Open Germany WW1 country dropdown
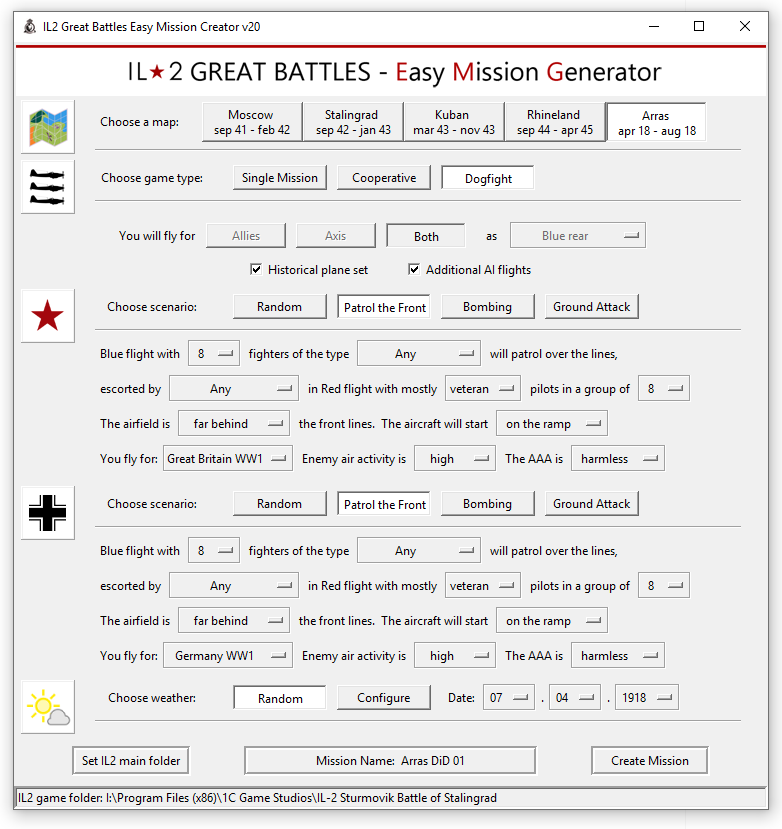The width and height of the screenshot is (782, 829). point(227,655)
